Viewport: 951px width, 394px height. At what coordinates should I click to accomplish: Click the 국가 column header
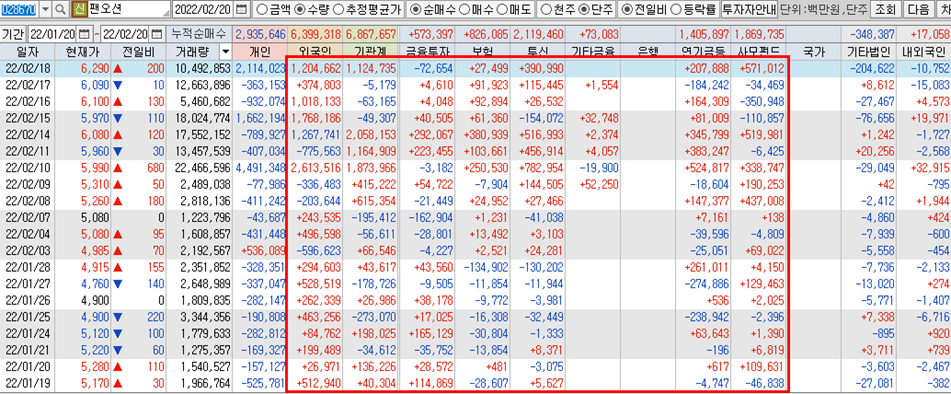pyautogui.click(x=813, y=52)
